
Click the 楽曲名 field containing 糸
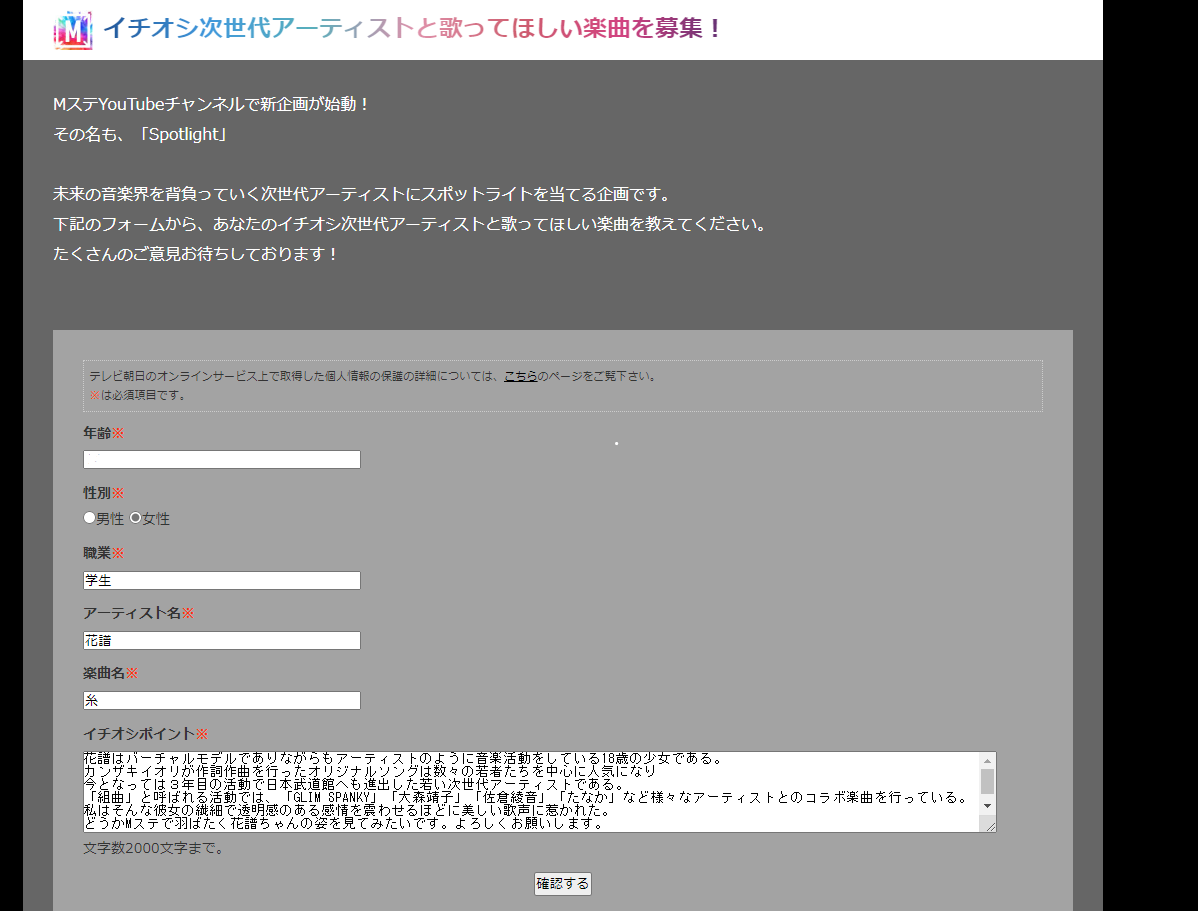pos(222,700)
